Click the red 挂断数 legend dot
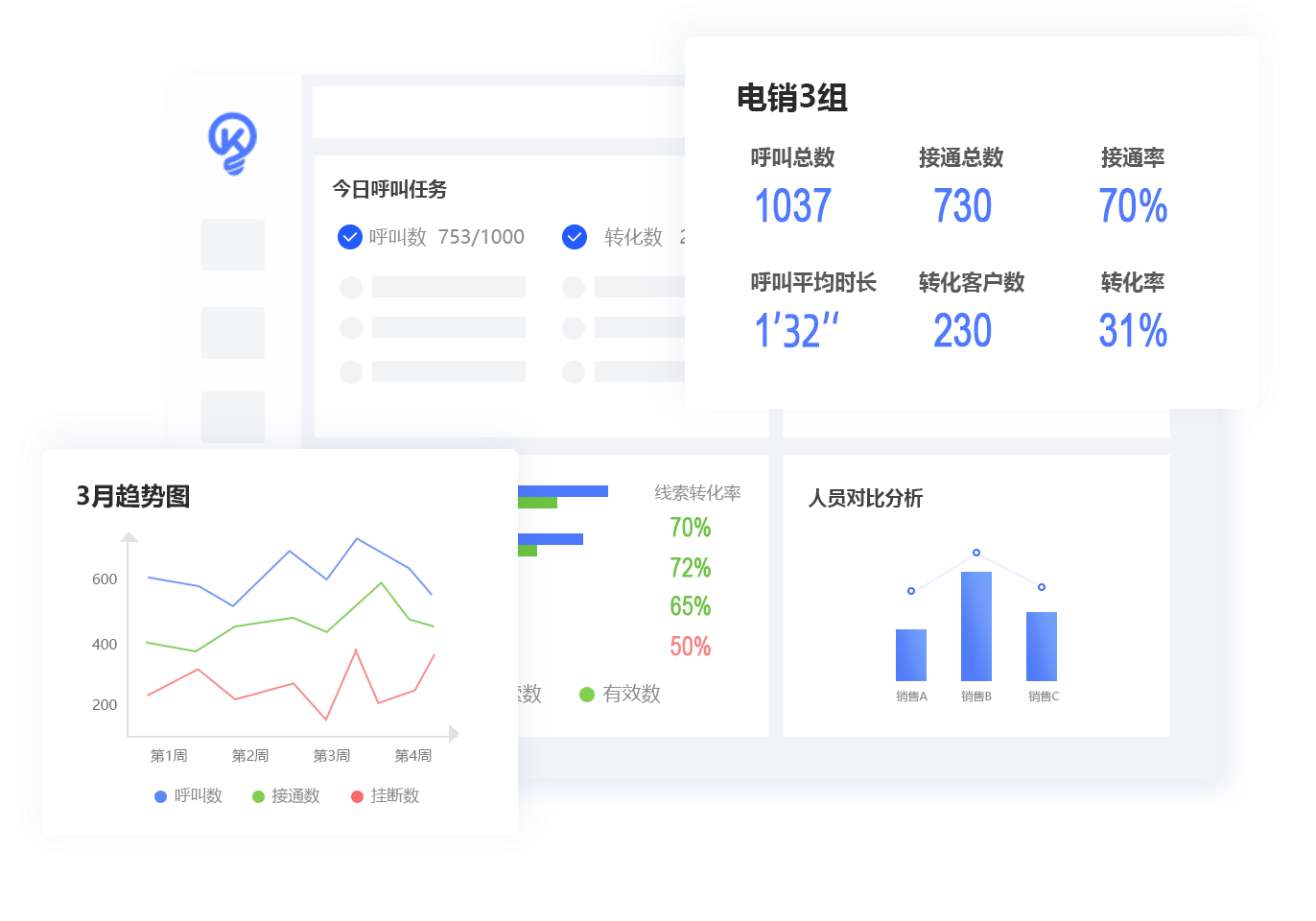1316x921 pixels. coord(358,796)
